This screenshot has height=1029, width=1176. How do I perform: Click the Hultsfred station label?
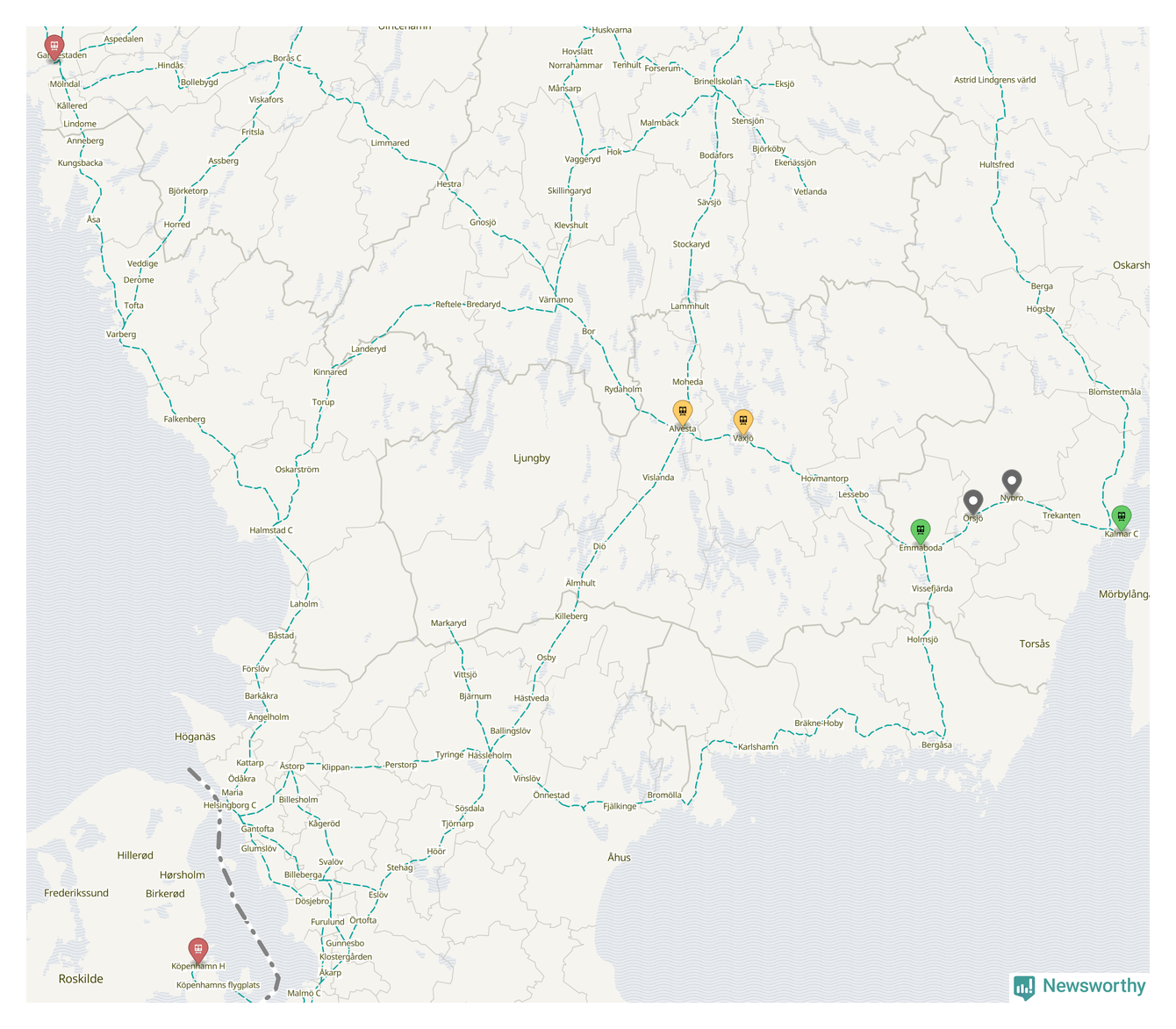click(x=996, y=165)
